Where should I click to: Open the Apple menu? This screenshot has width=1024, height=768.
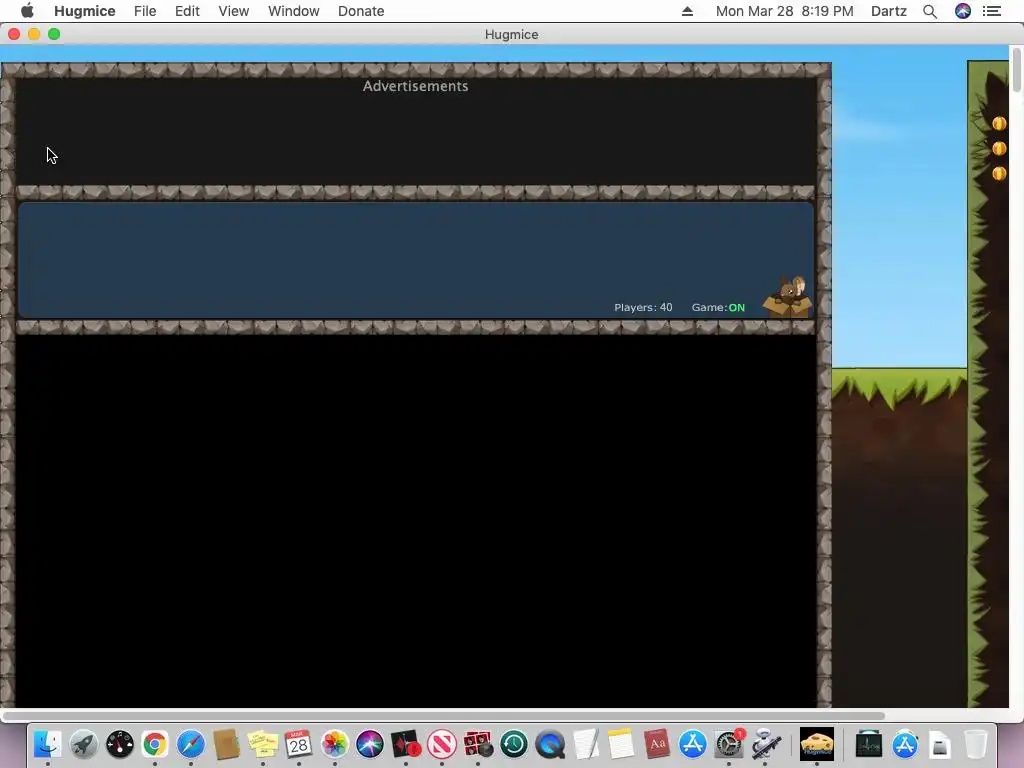27,10
